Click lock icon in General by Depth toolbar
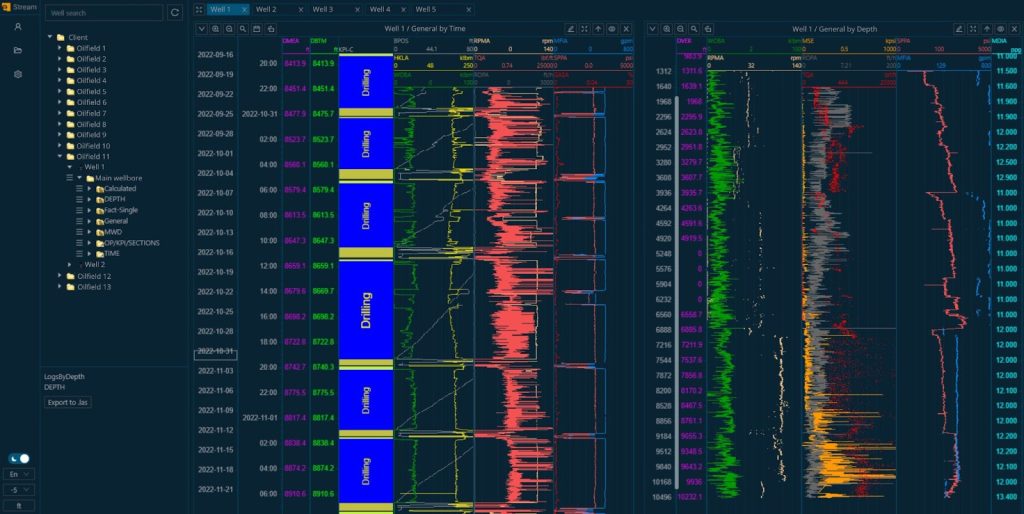This screenshot has height=514, width=1024. 708,29
